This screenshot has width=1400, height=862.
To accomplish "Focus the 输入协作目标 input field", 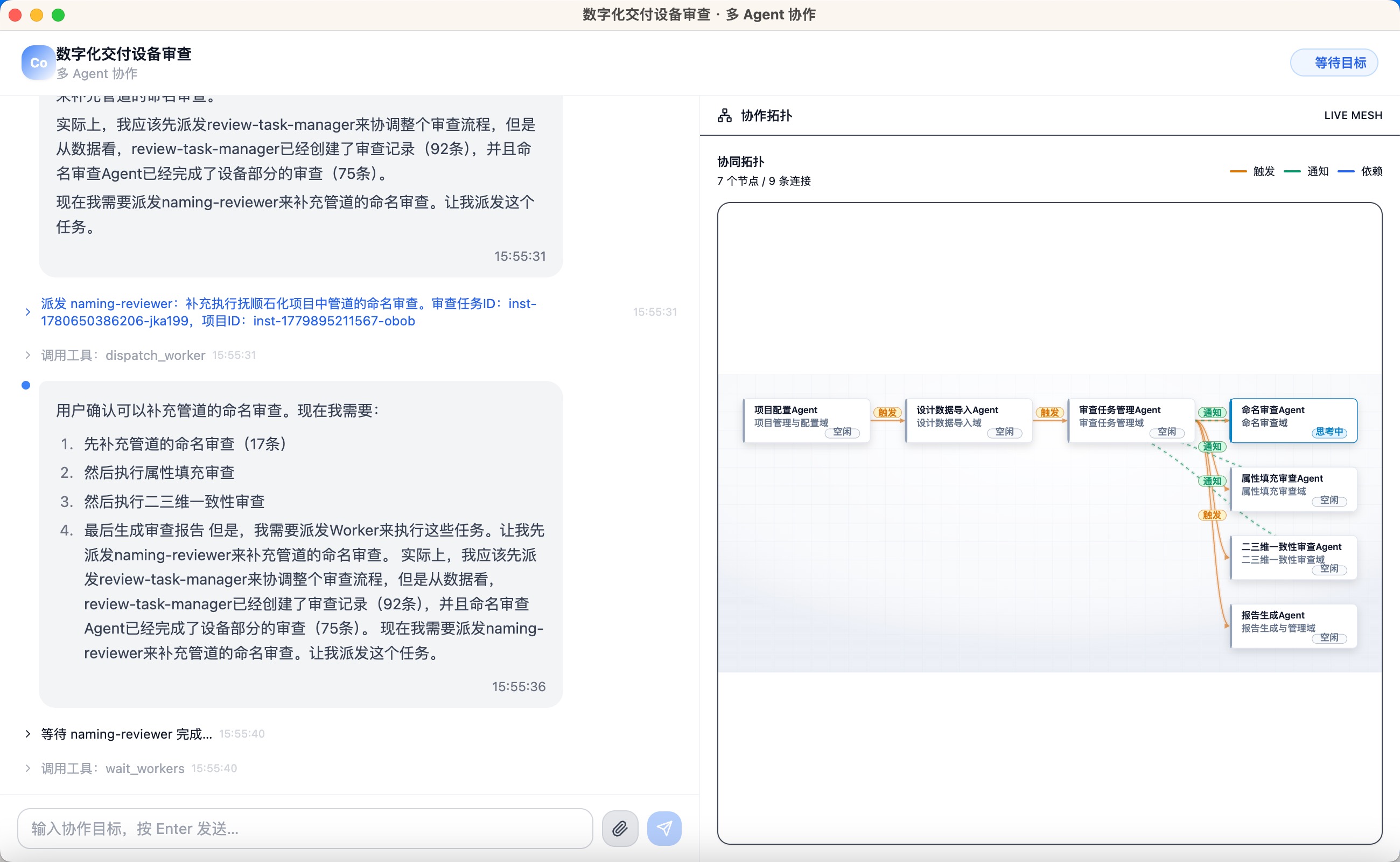I will (305, 829).
